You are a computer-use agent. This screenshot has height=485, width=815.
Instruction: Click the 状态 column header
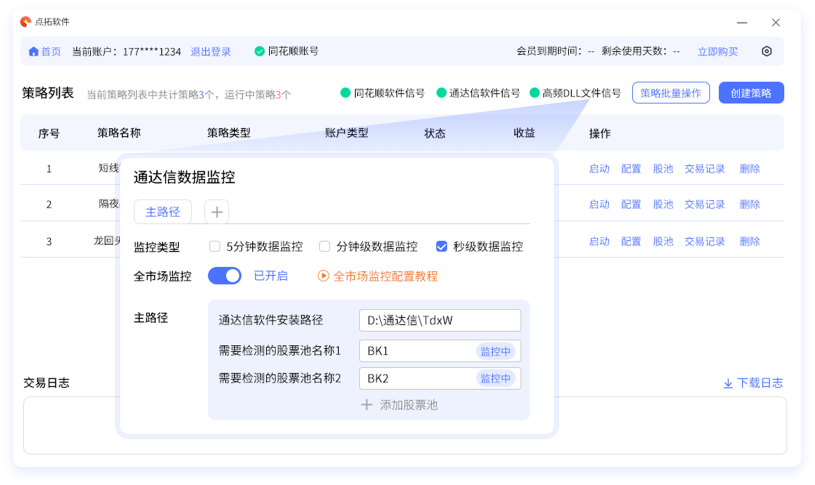pos(435,134)
